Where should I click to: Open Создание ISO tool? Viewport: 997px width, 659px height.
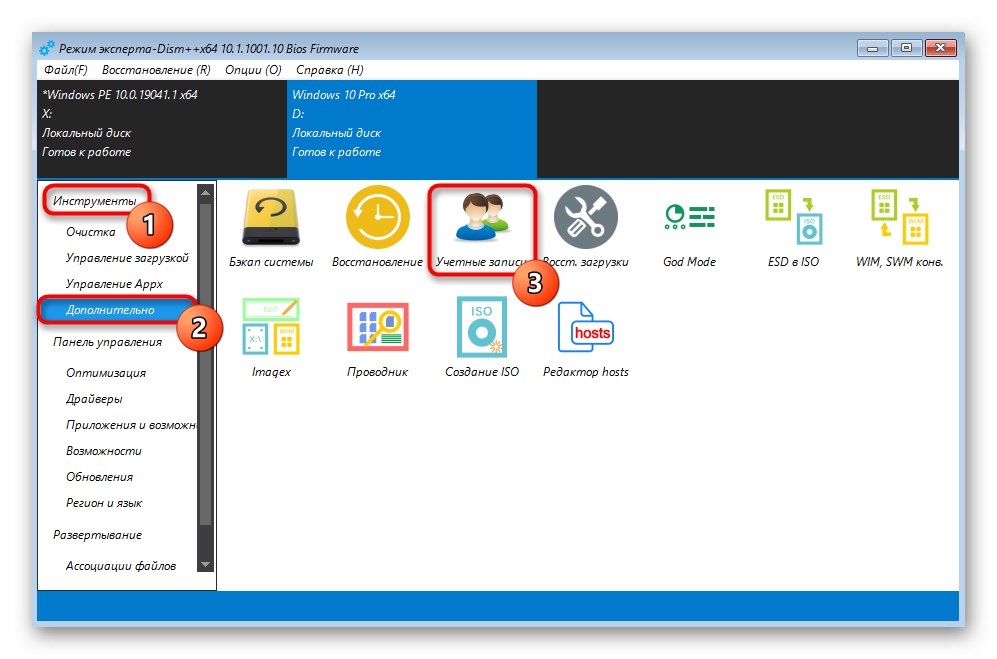click(x=481, y=337)
